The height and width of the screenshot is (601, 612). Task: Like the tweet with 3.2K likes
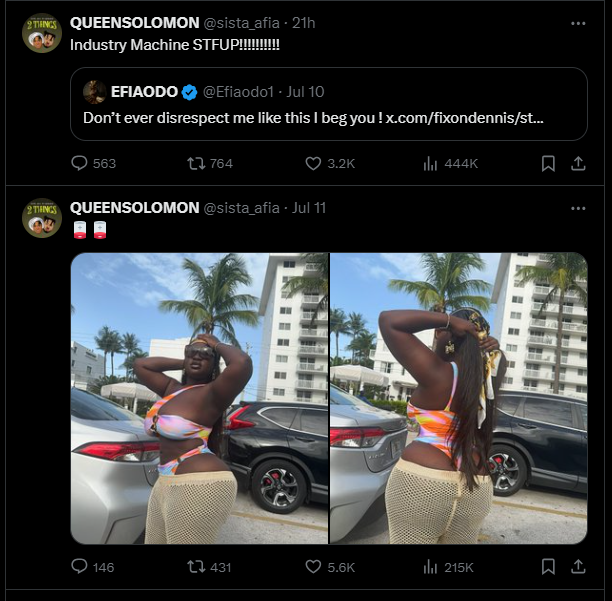coord(313,163)
